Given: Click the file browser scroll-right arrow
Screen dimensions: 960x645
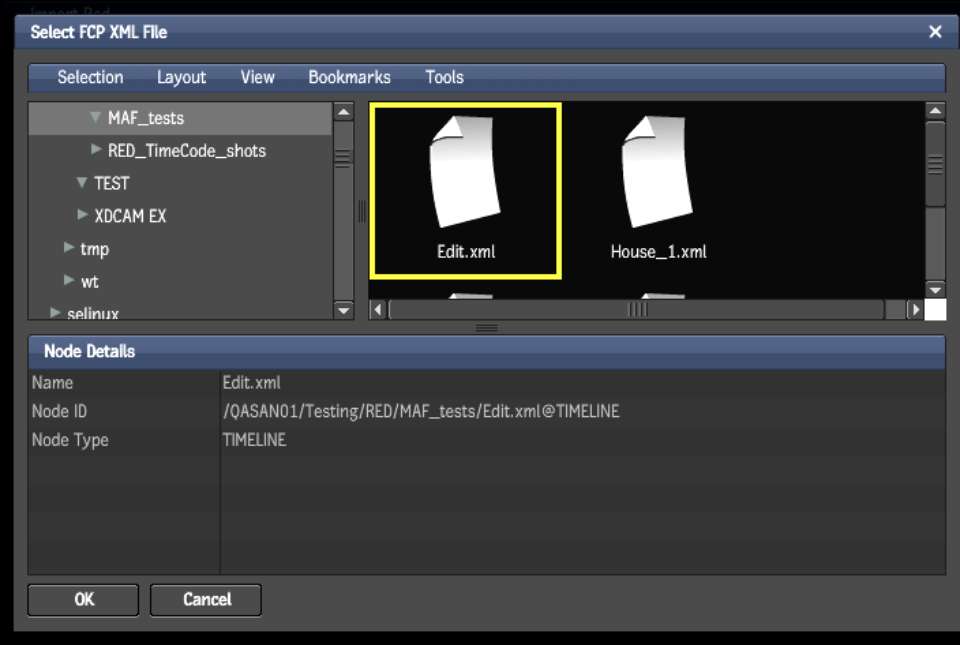Looking at the screenshot, I should coord(914,310).
